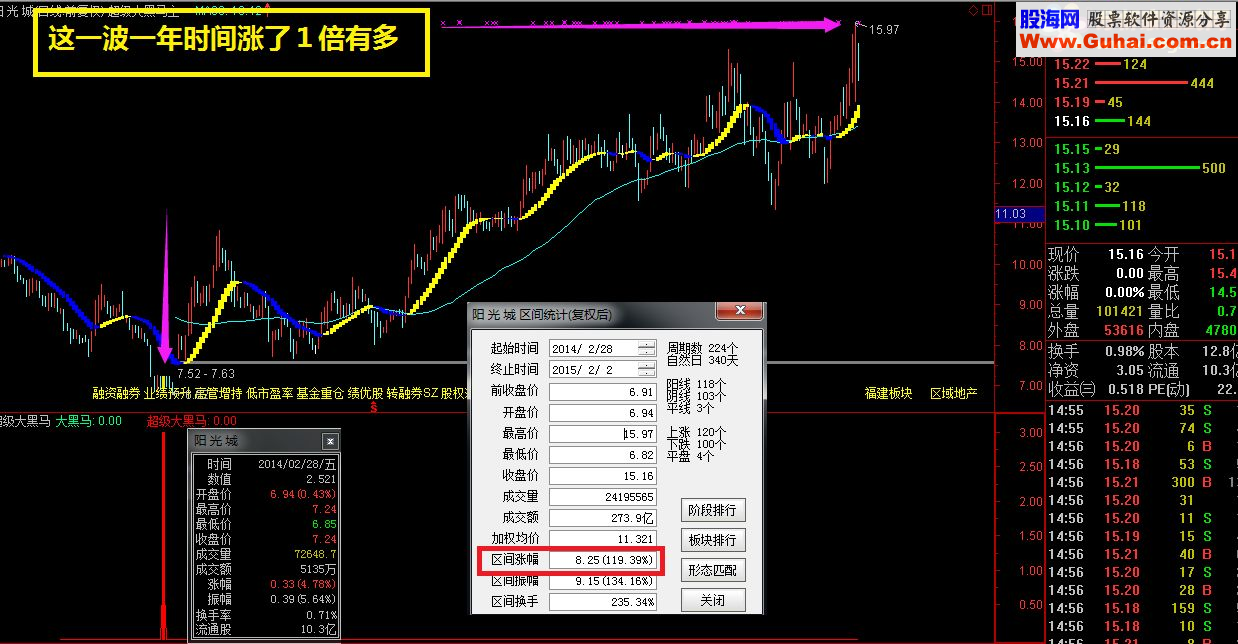This screenshot has width=1238, height=644.
Task: Click the red S marker under chart
Action: [374, 407]
